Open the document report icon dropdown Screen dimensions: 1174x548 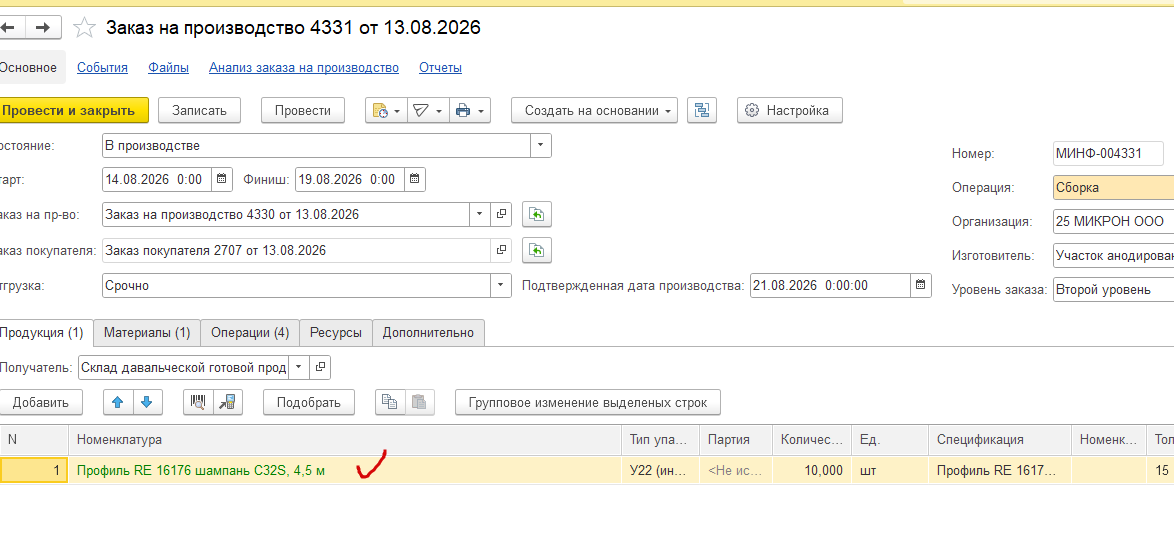(386, 110)
